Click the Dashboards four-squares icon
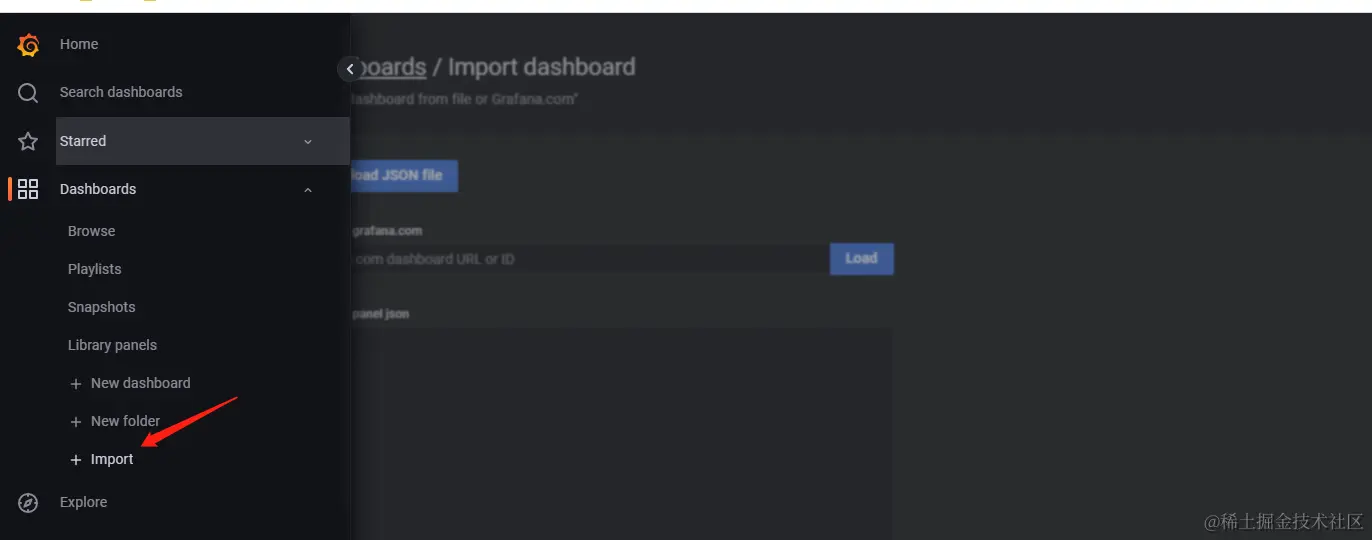 [x=28, y=189]
